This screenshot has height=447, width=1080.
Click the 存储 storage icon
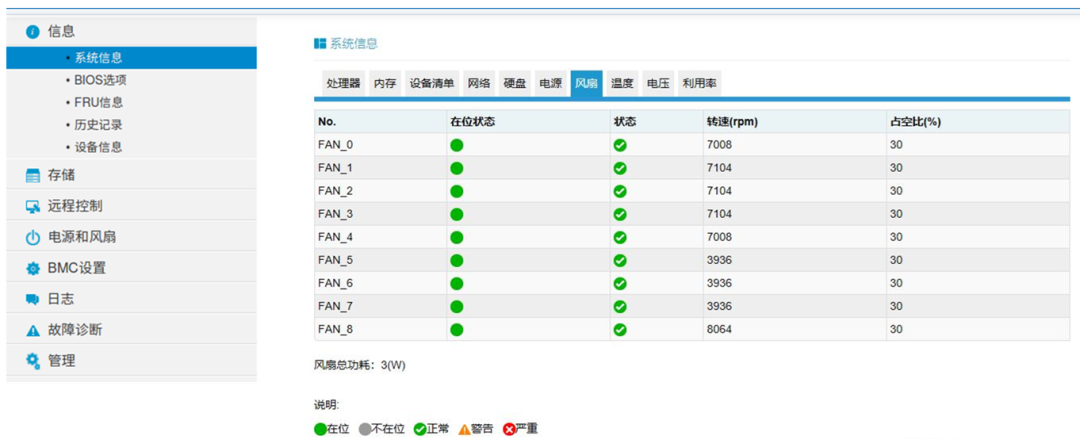(x=32, y=176)
